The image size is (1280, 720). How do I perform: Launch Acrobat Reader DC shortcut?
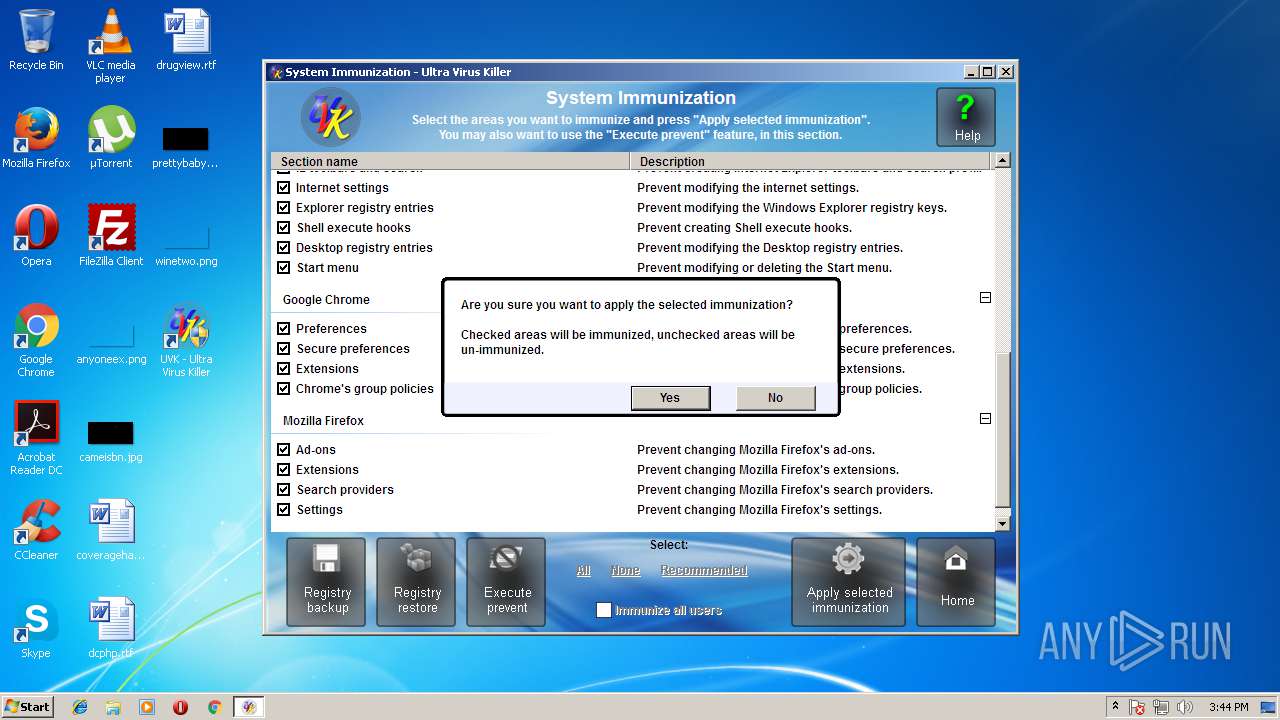(36, 439)
